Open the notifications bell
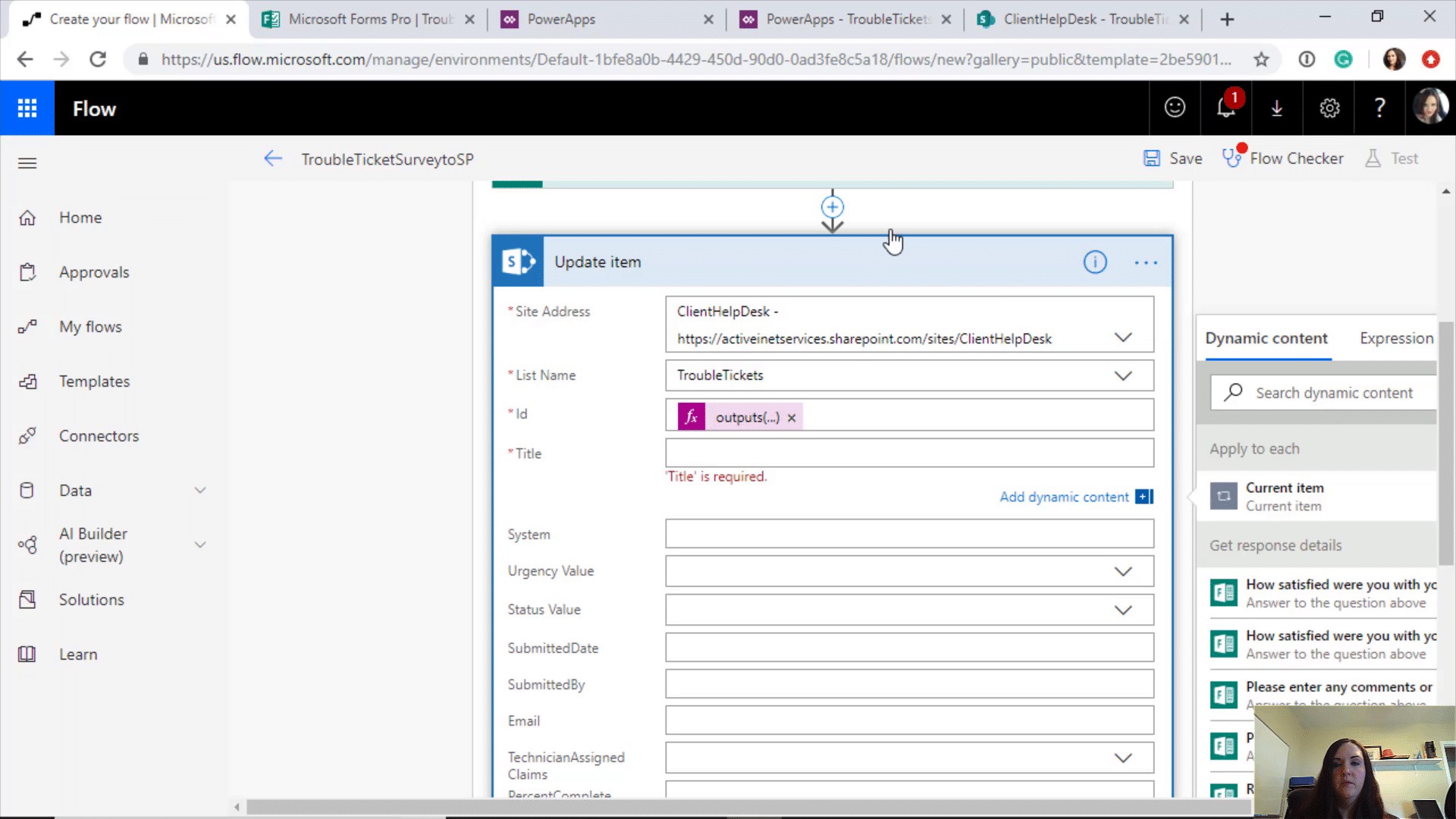 [x=1226, y=108]
